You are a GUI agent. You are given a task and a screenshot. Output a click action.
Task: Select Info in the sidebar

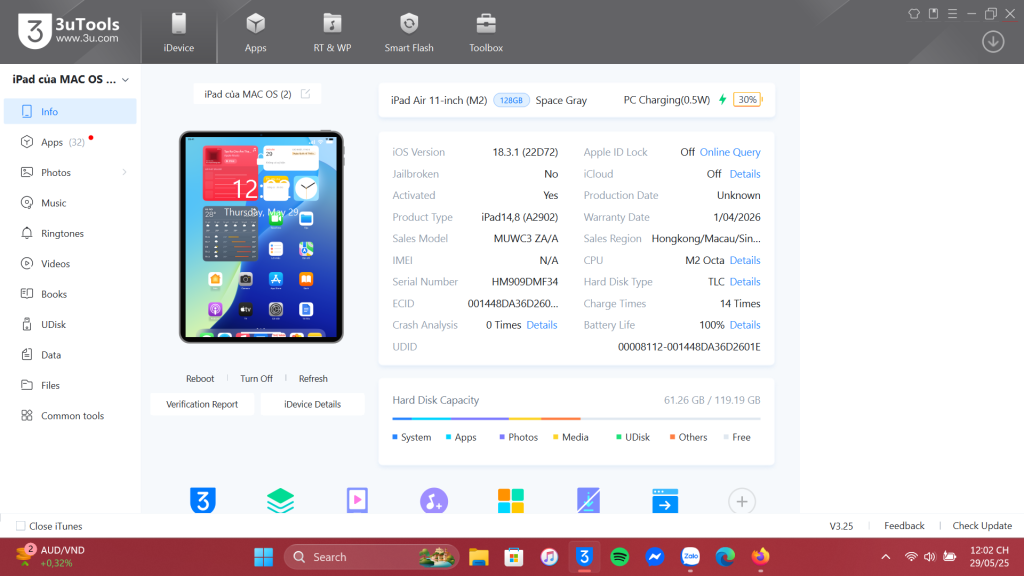(x=70, y=111)
